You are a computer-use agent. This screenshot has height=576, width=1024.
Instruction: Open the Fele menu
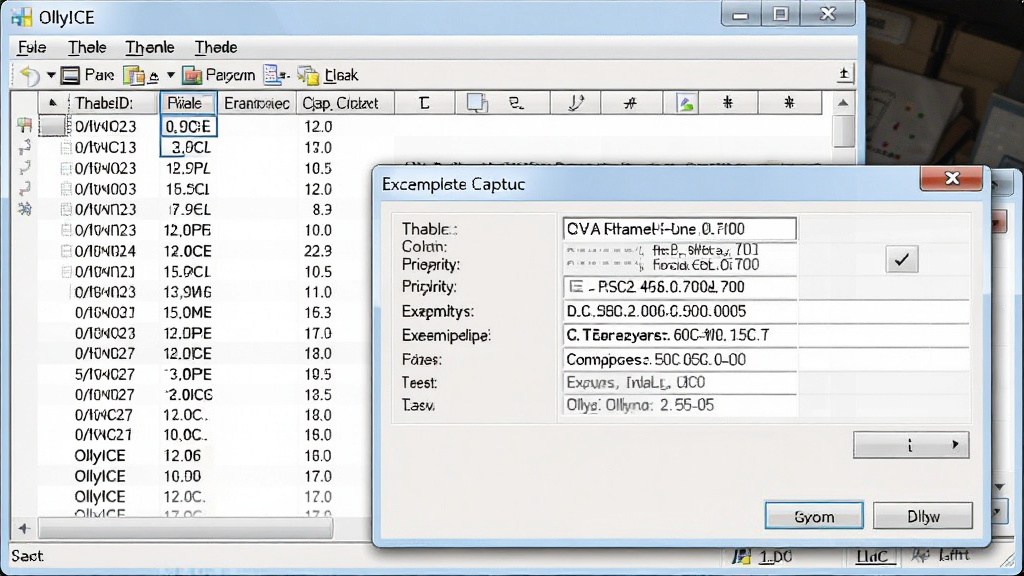point(31,48)
